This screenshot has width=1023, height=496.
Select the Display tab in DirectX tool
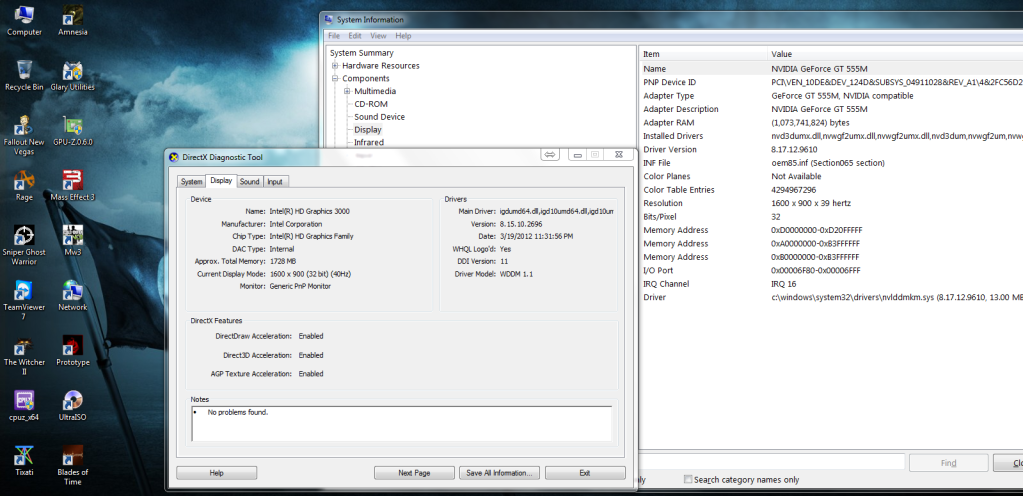pos(221,181)
